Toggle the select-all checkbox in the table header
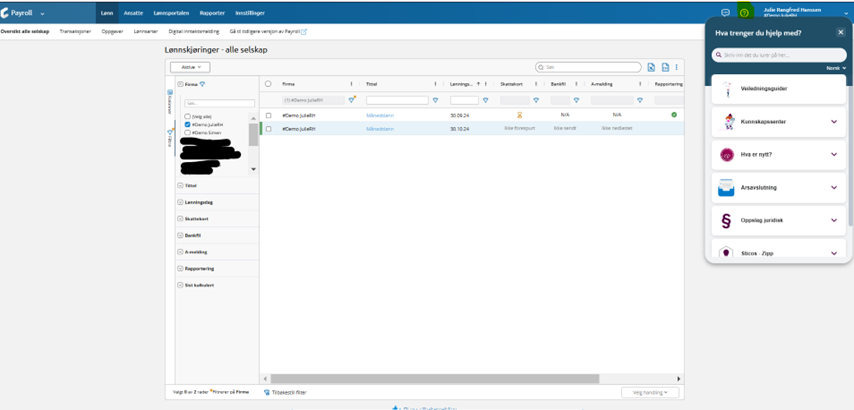The width and height of the screenshot is (854, 410). [x=268, y=84]
